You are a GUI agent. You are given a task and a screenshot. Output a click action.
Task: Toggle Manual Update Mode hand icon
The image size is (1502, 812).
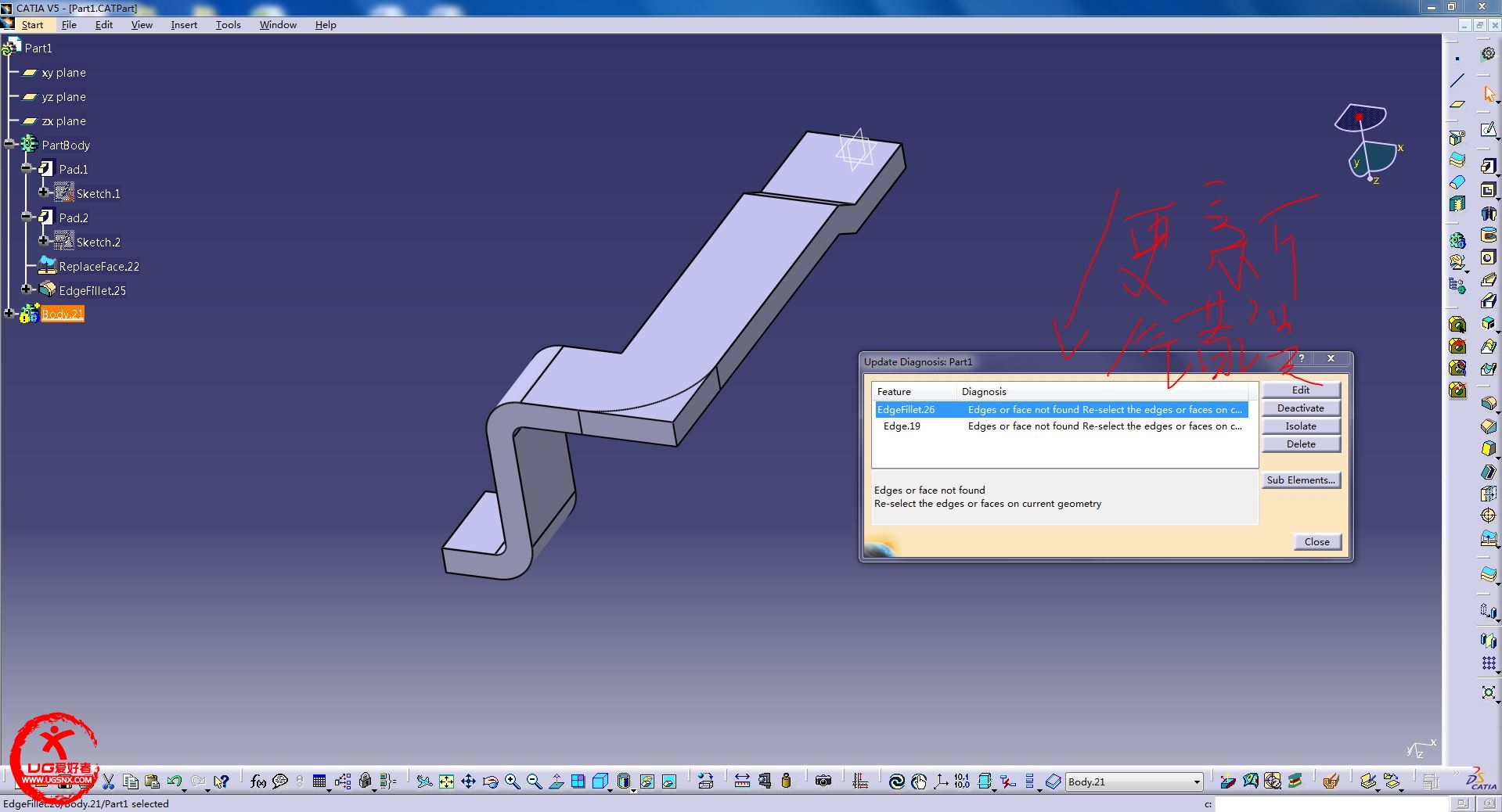(919, 781)
